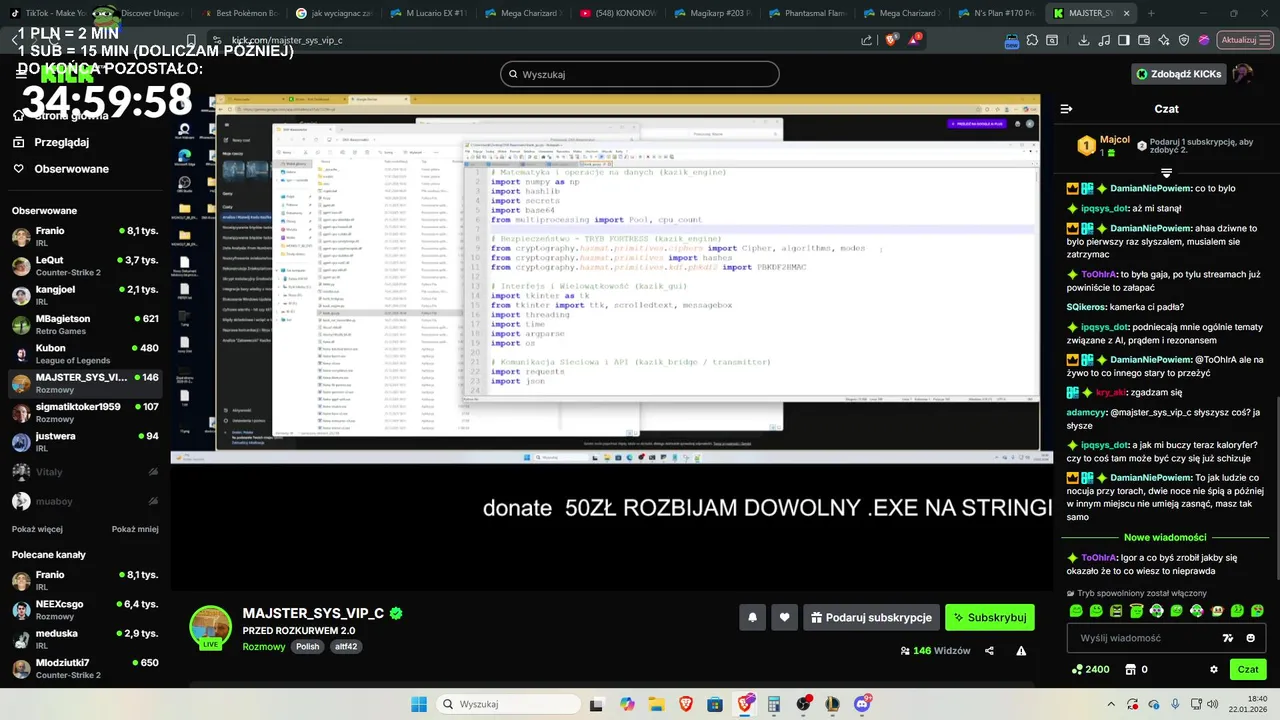Image resolution: width=1280 pixels, height=720 pixels.
Task: Open Obserwowane in Kick sidebar
Action: click(61, 169)
